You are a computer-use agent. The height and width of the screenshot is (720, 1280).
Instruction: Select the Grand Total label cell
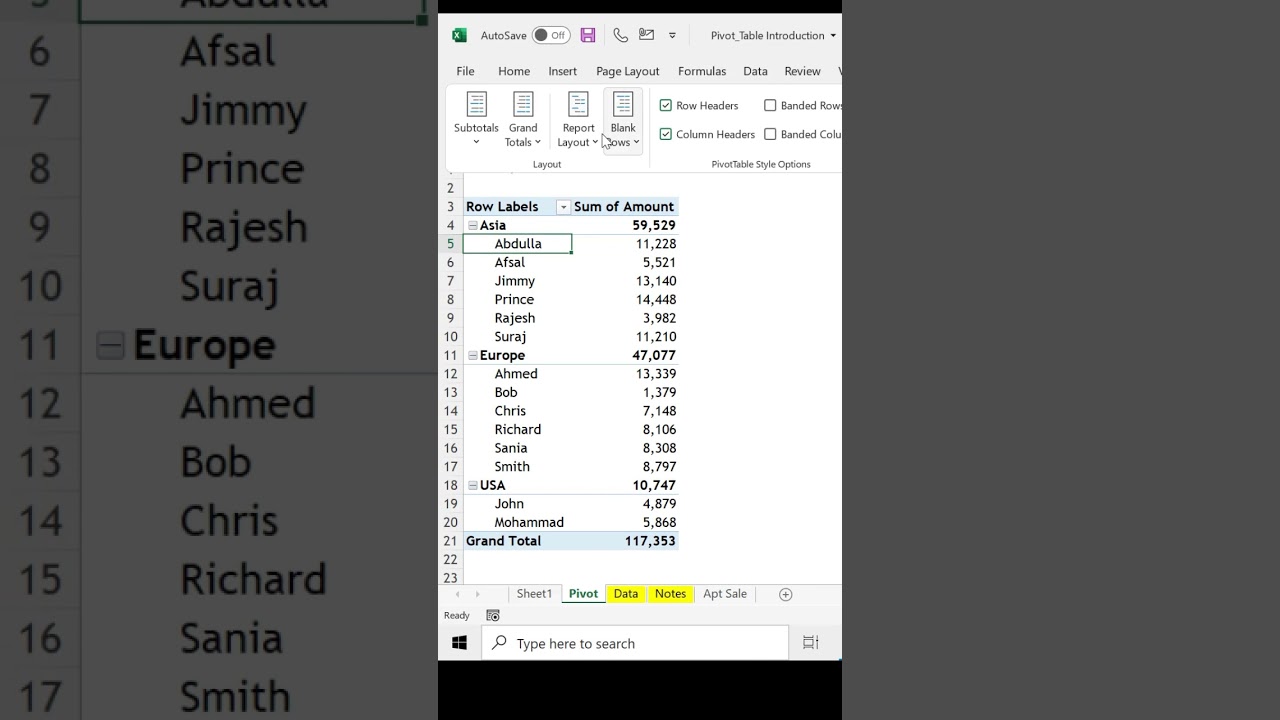click(x=517, y=541)
